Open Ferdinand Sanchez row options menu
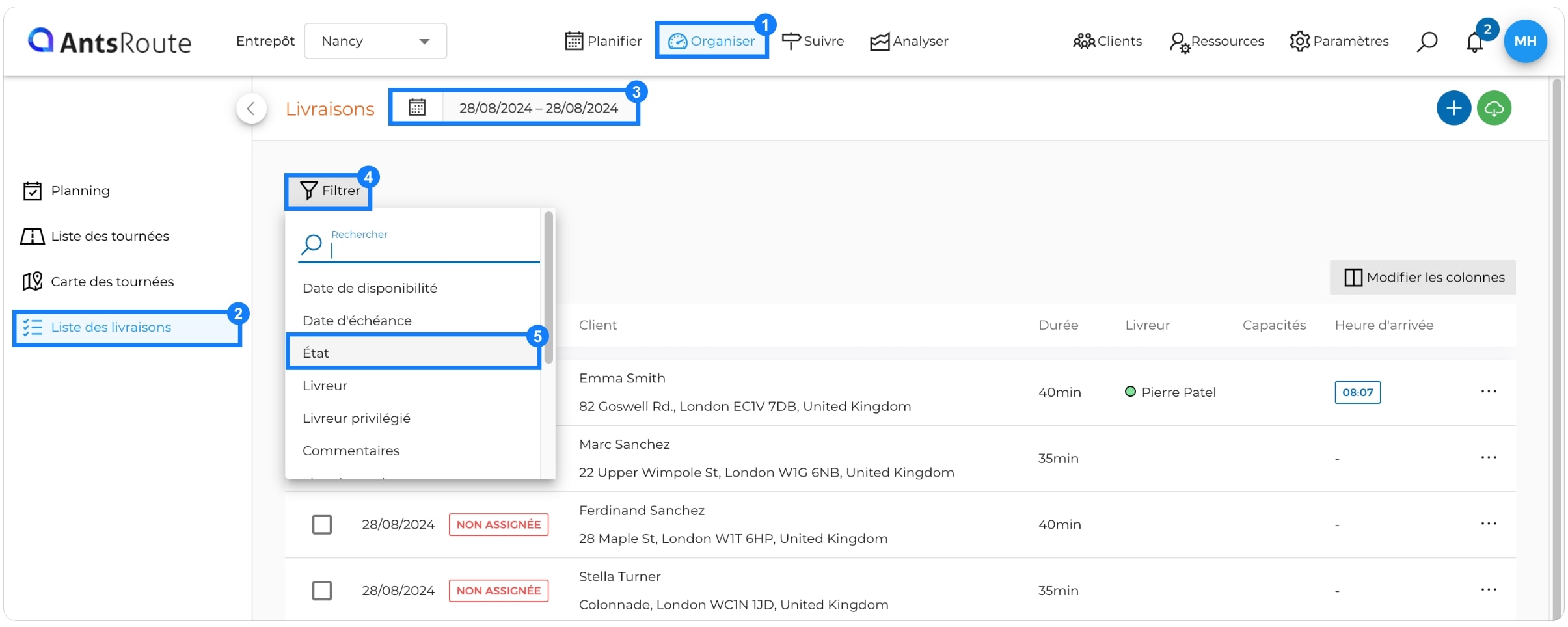 tap(1489, 524)
